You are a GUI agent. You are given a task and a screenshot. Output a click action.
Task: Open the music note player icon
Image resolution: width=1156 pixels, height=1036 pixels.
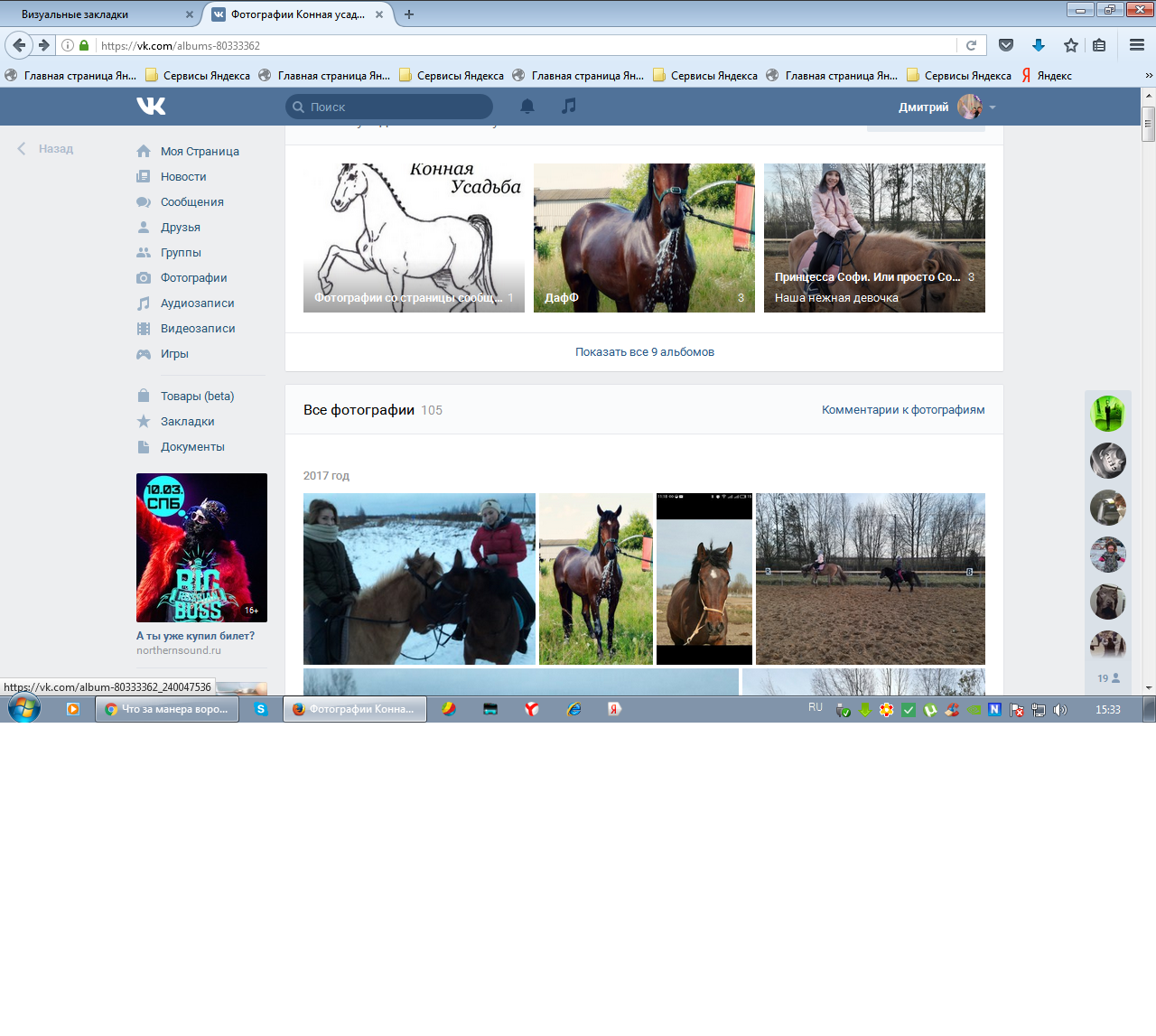click(568, 107)
